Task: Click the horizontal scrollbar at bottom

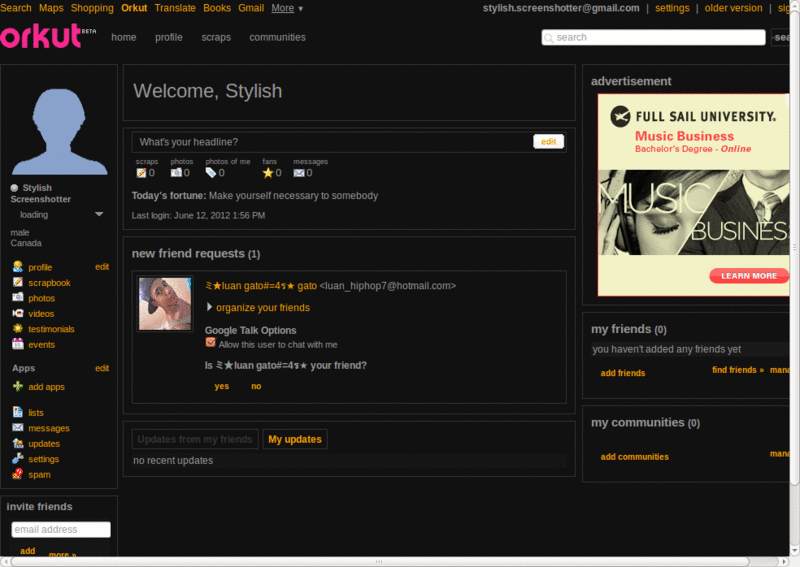Action: (379, 561)
